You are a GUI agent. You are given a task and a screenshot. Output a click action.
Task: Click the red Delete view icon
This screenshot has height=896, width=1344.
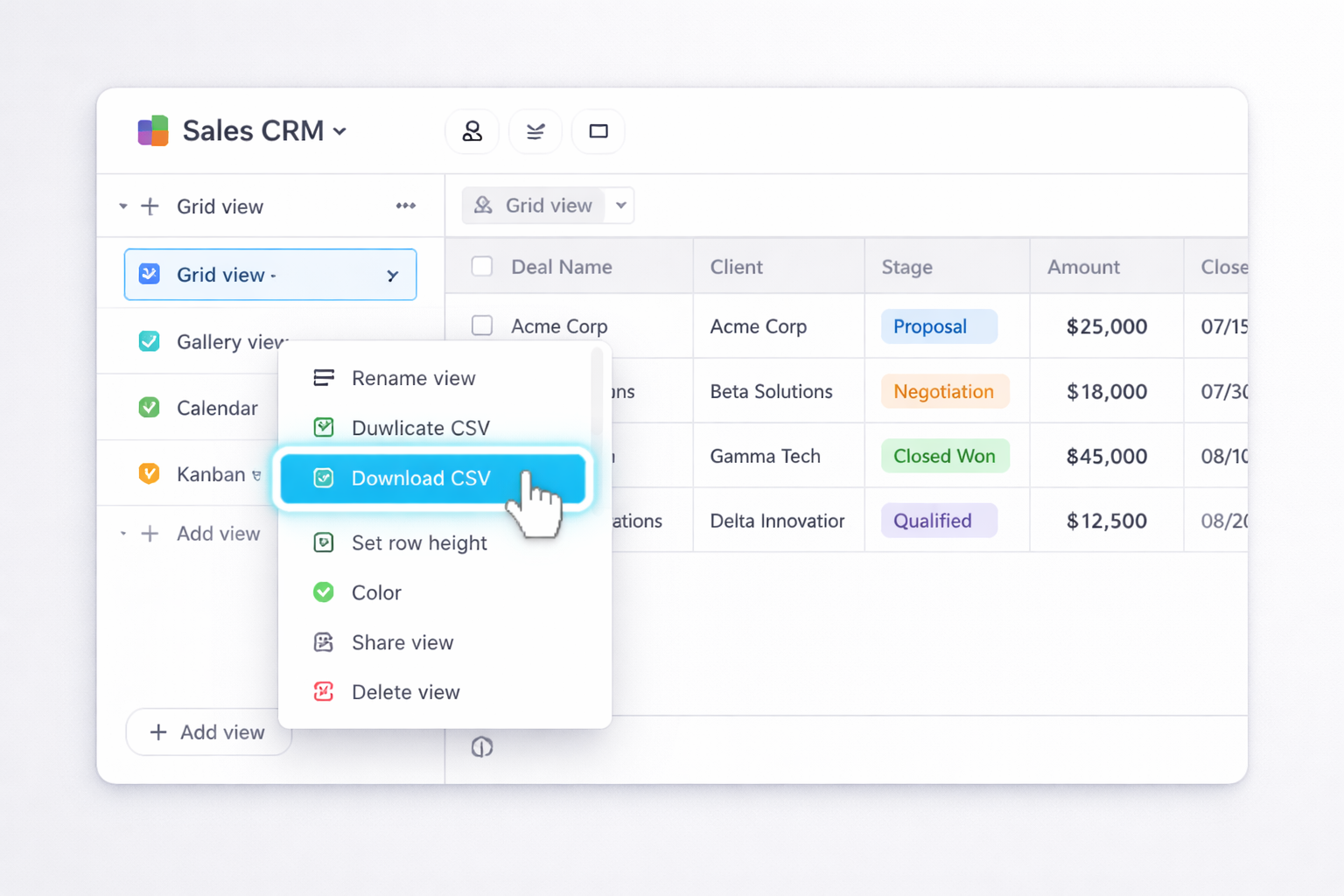324,692
